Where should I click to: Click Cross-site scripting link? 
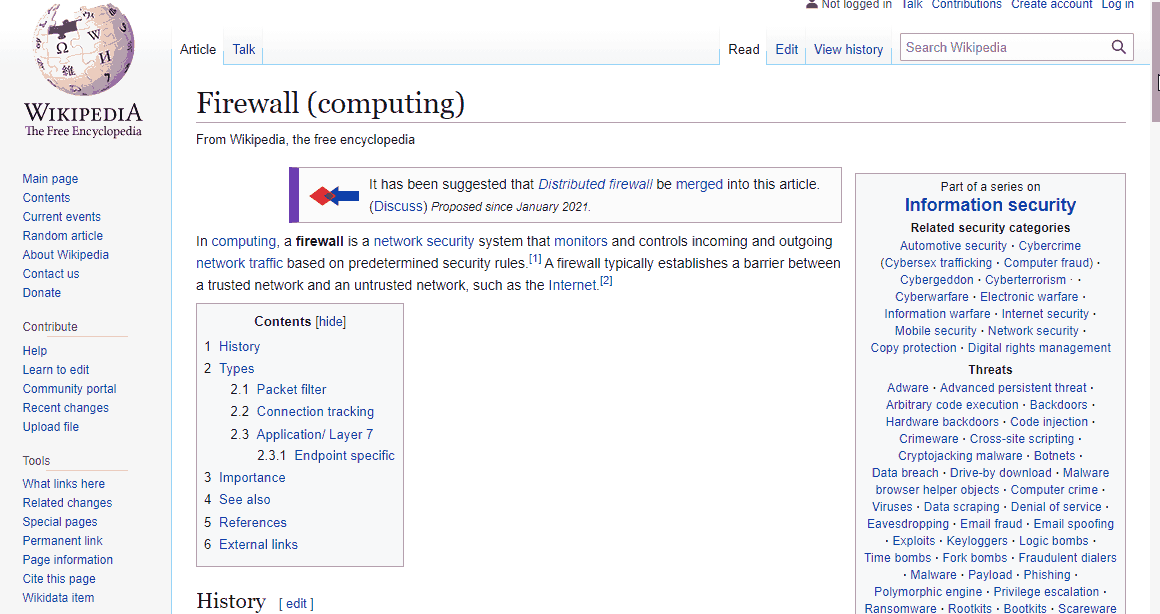pos(1022,439)
